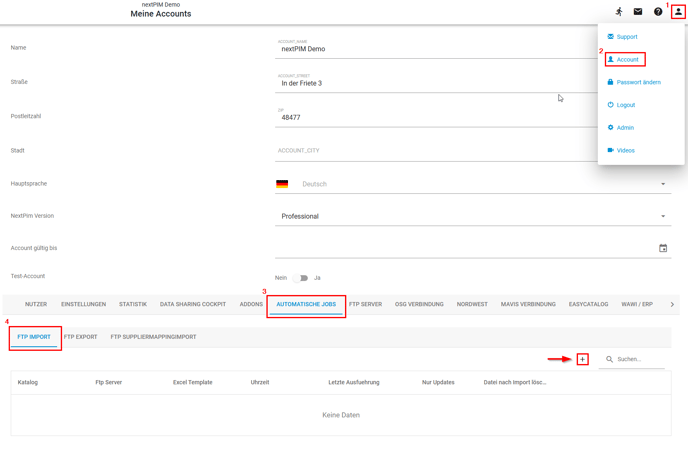Select the FTP Export sub-tab
The image size is (688, 450).
[x=80, y=337]
